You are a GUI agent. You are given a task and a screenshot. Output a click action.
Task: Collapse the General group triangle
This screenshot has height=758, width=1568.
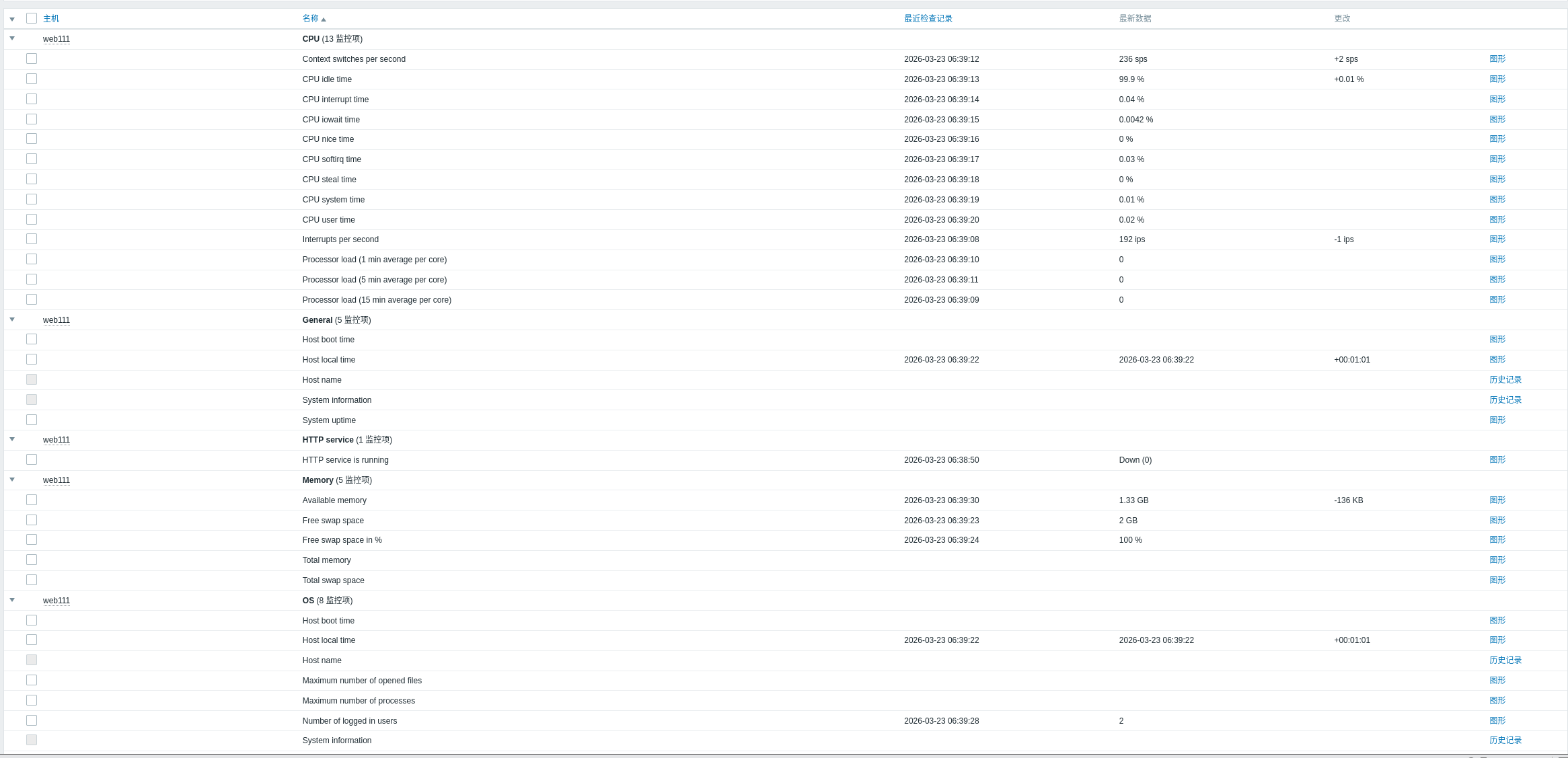pyautogui.click(x=12, y=319)
